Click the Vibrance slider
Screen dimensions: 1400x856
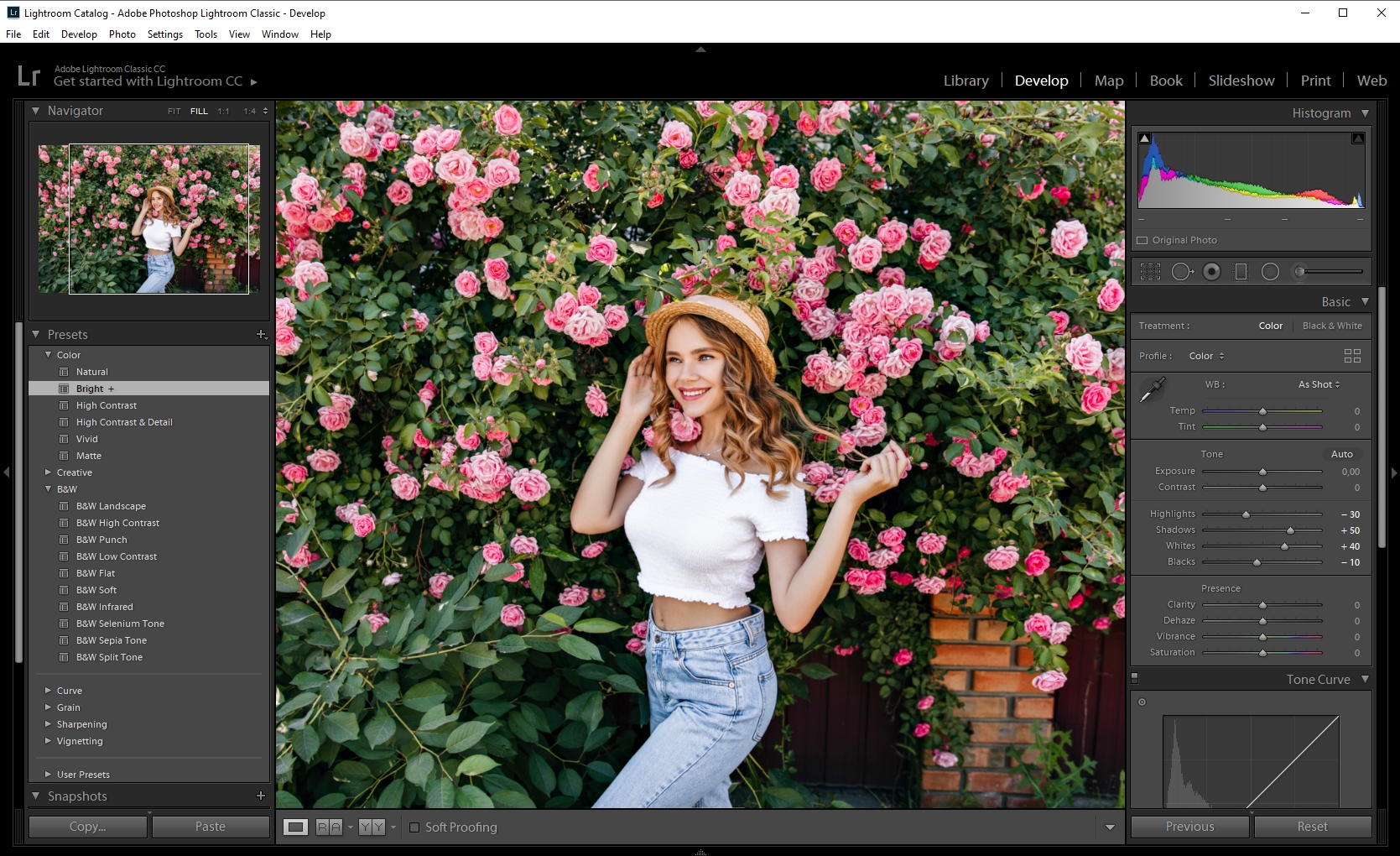click(x=1262, y=636)
